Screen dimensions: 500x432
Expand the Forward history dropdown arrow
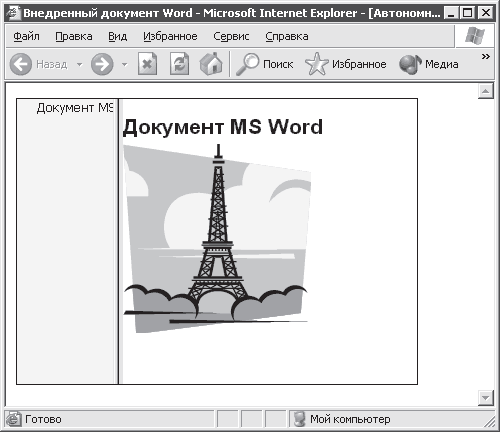125,64
